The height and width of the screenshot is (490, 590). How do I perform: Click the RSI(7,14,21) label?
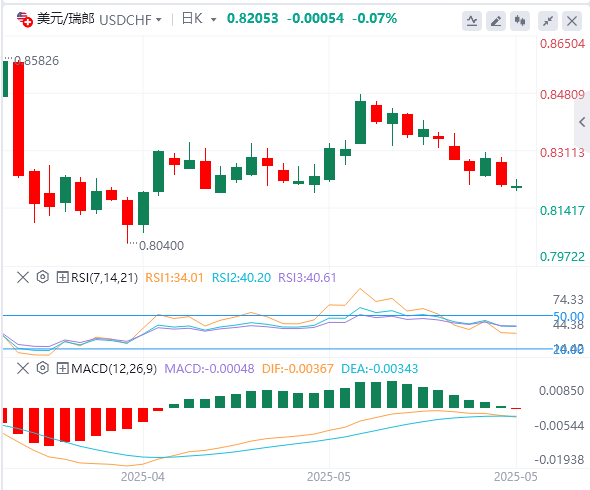[105, 278]
